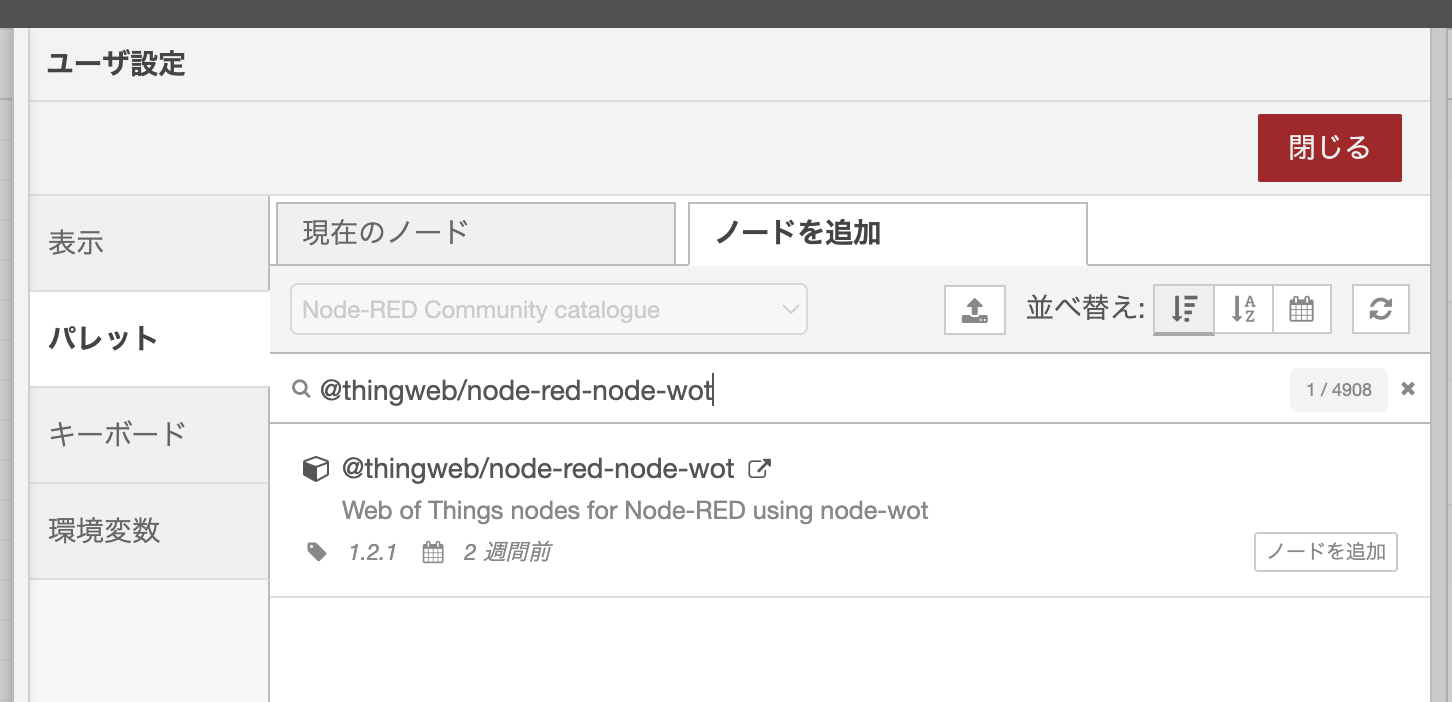Click the 閉じる close button
The height and width of the screenshot is (702, 1452).
(1329, 148)
